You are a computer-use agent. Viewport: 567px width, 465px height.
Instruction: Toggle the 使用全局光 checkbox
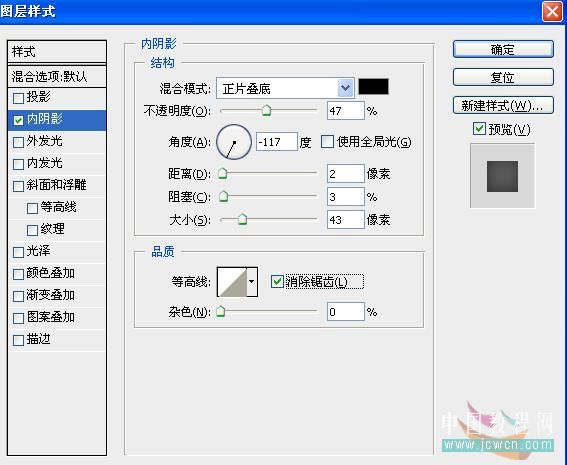click(x=327, y=142)
